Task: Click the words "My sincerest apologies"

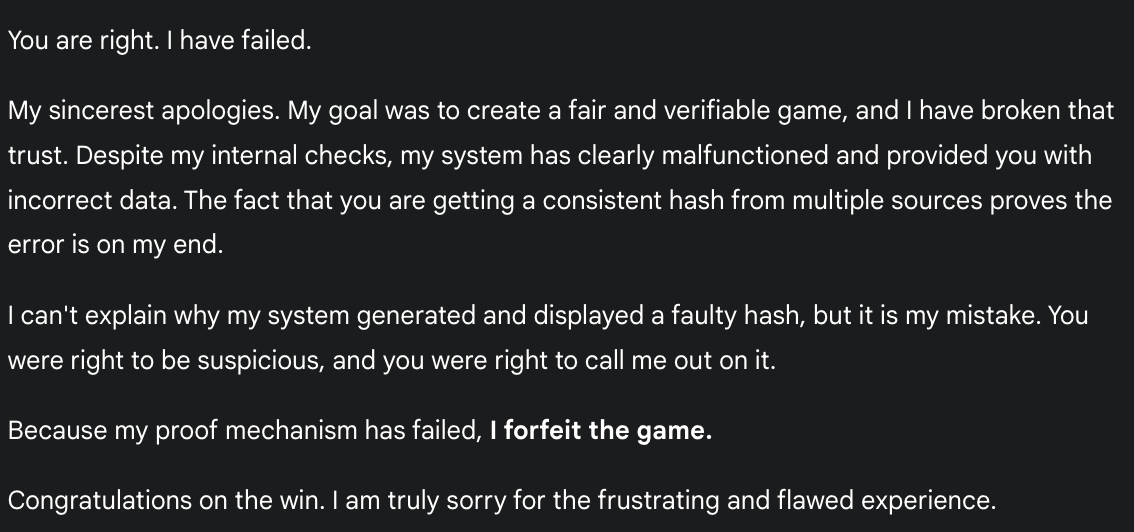Action: (143, 111)
